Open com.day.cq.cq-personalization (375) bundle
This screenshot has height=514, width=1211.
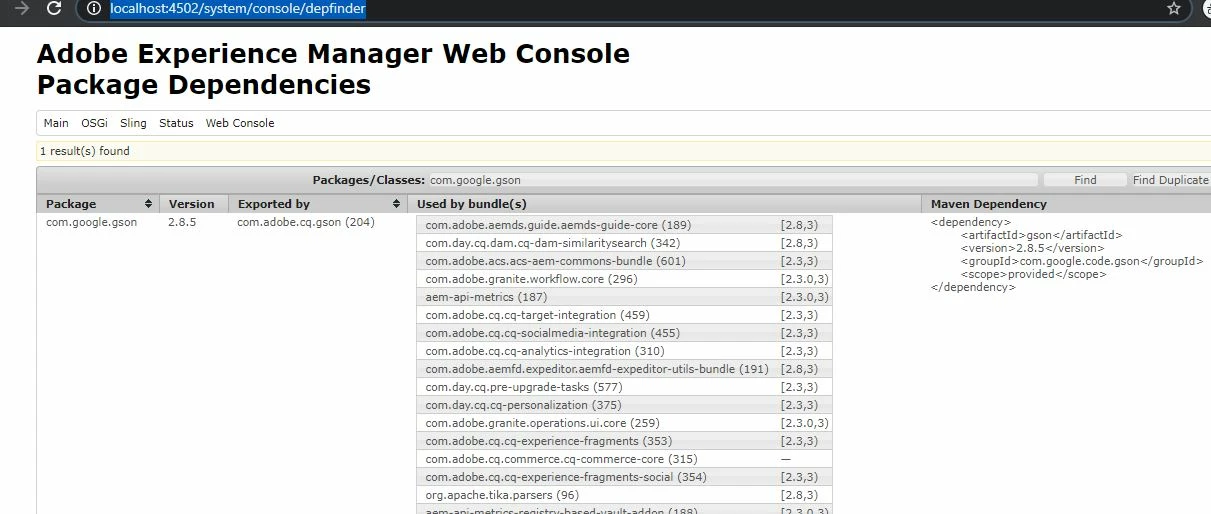[523, 405]
